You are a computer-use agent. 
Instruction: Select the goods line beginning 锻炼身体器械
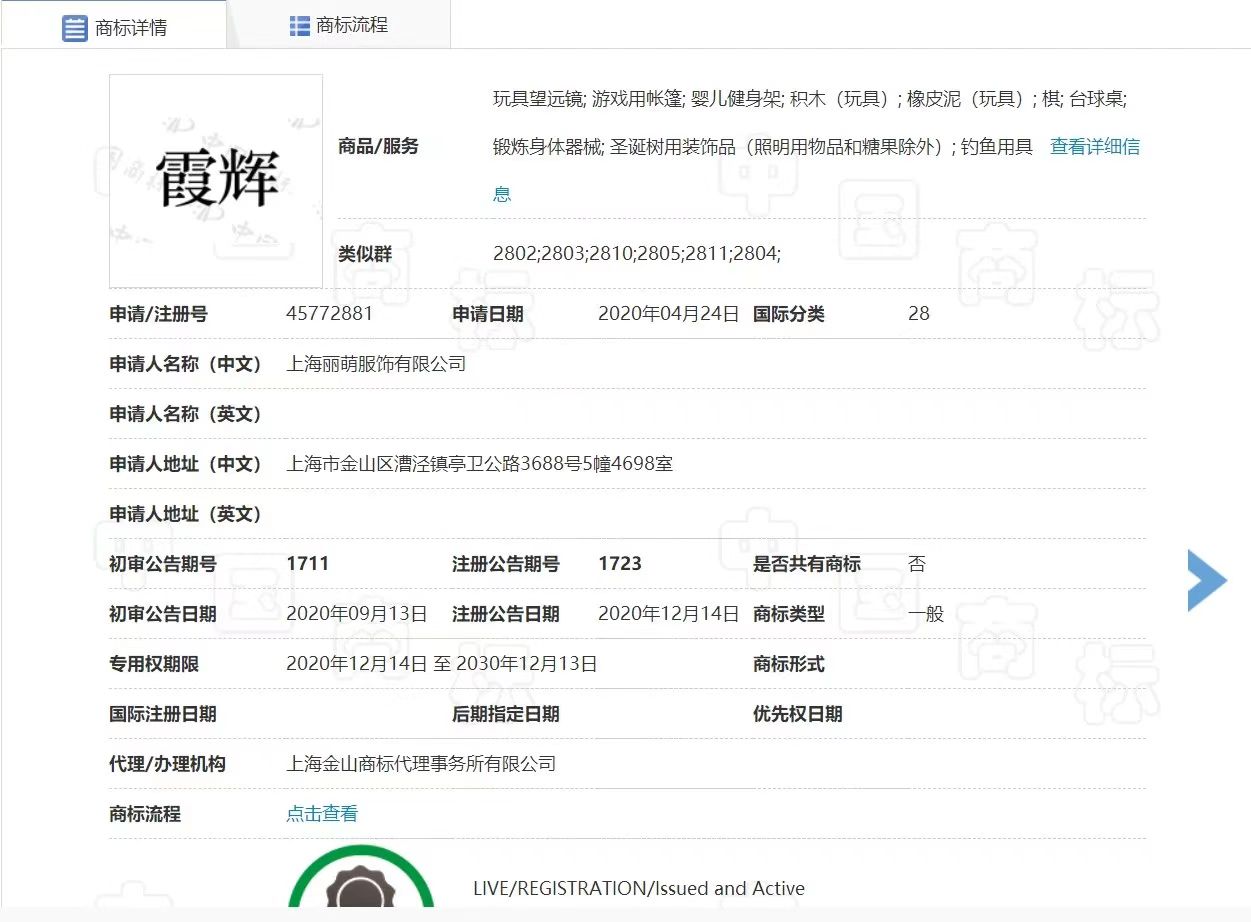click(x=763, y=147)
